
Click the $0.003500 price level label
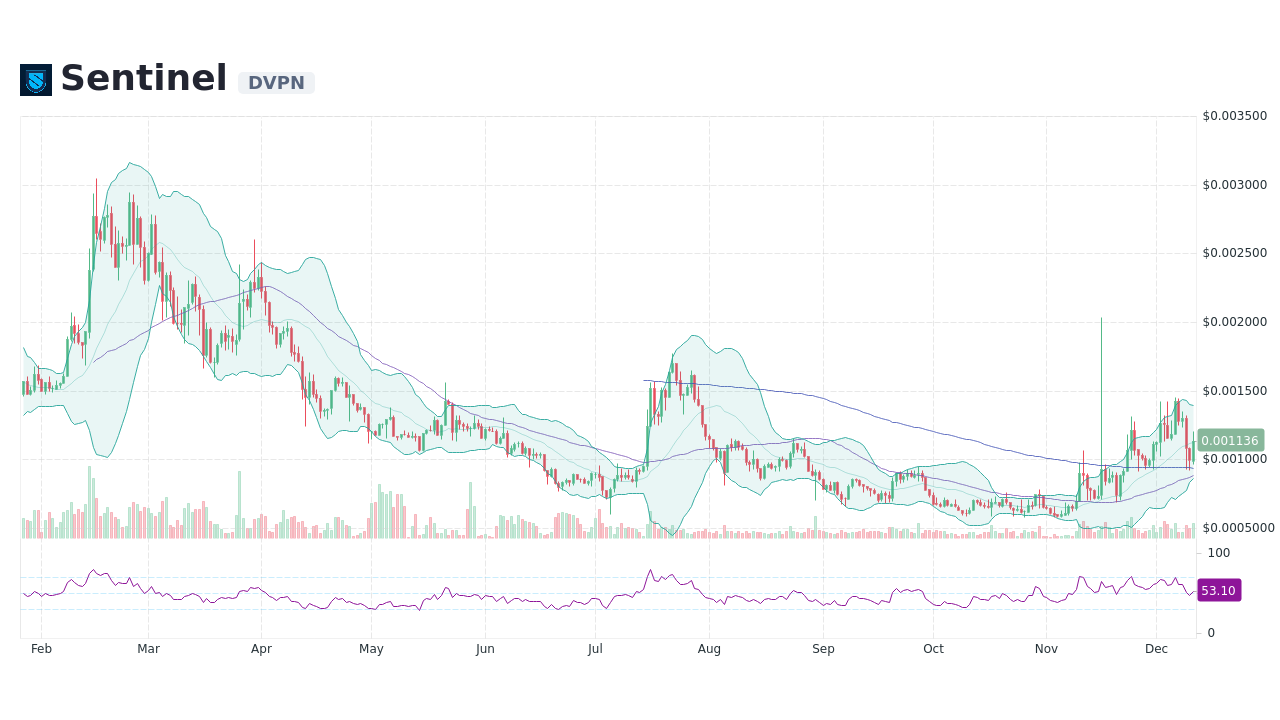click(x=1233, y=115)
